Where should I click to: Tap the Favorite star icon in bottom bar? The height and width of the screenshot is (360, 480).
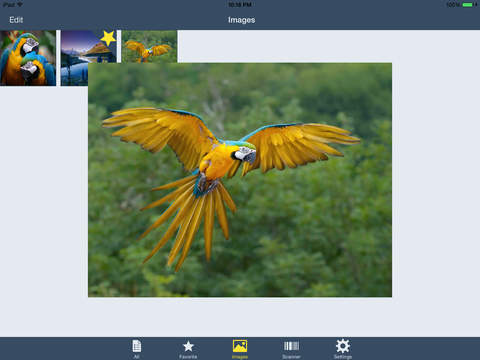188,346
